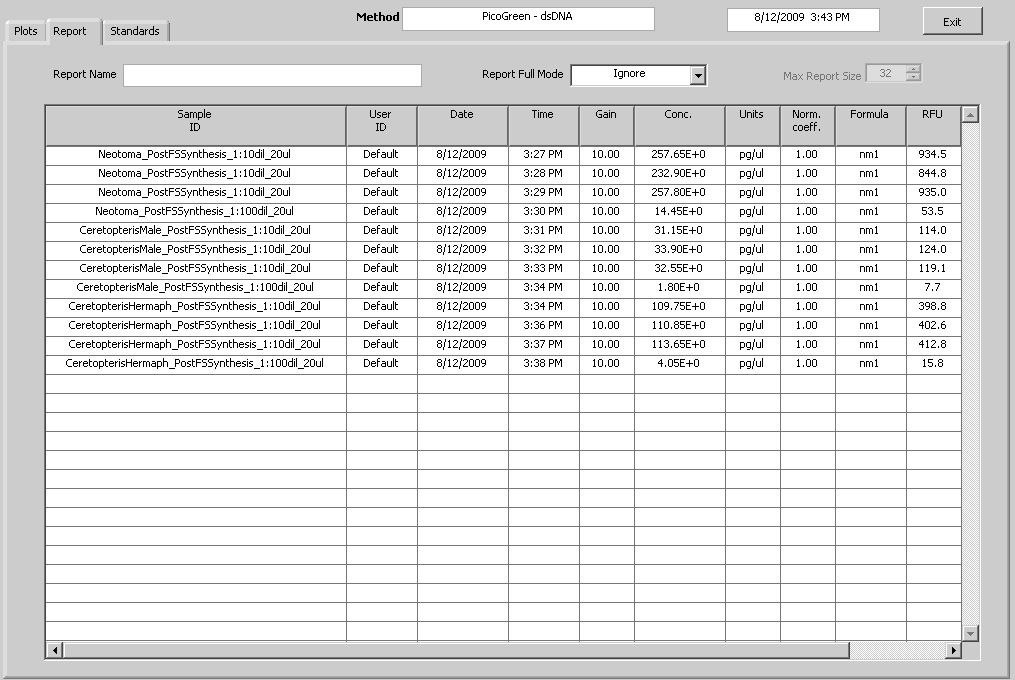This screenshot has height=680, width=1015.
Task: Click the Units column header
Action: 752,126
